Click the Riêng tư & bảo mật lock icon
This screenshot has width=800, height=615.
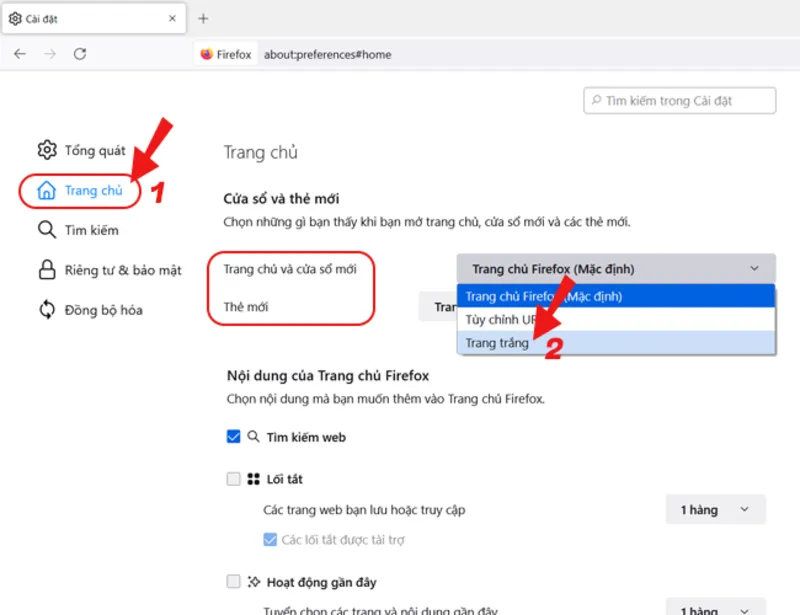pos(47,270)
